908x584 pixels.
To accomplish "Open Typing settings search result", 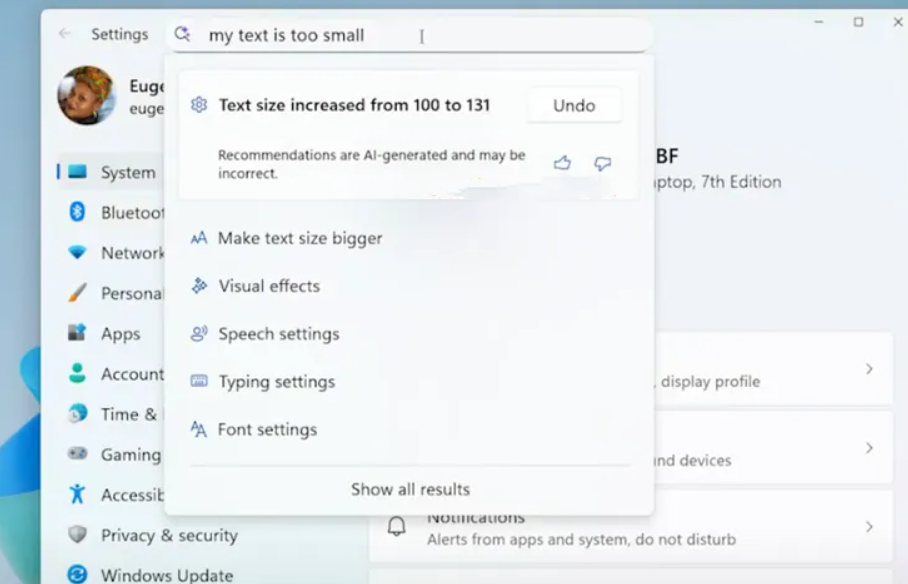I will [276, 382].
